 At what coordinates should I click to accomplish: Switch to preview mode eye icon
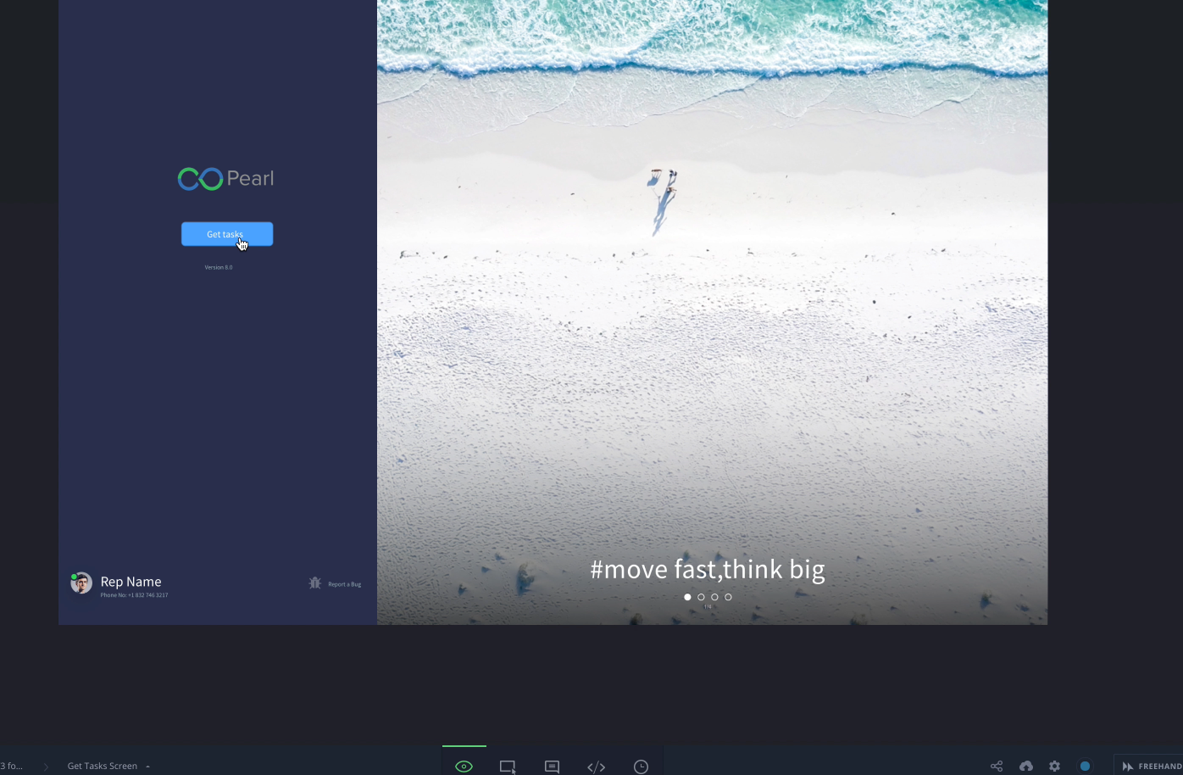point(464,766)
